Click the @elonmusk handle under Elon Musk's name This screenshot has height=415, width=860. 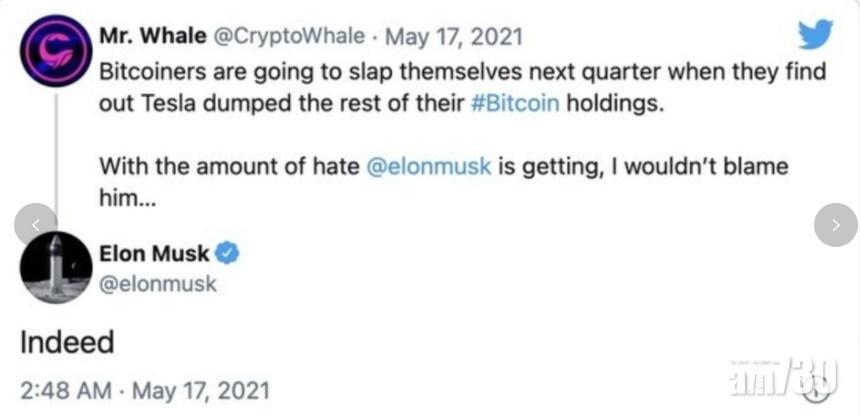tap(158, 284)
